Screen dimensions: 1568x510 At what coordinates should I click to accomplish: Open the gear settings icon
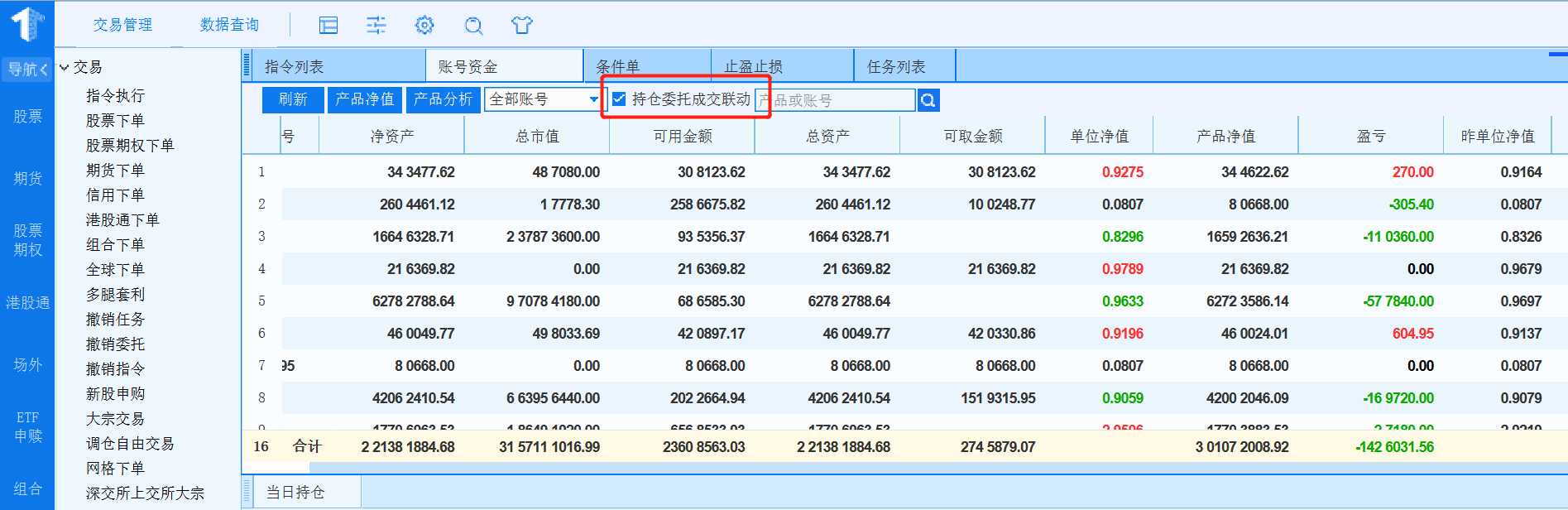pyautogui.click(x=424, y=26)
